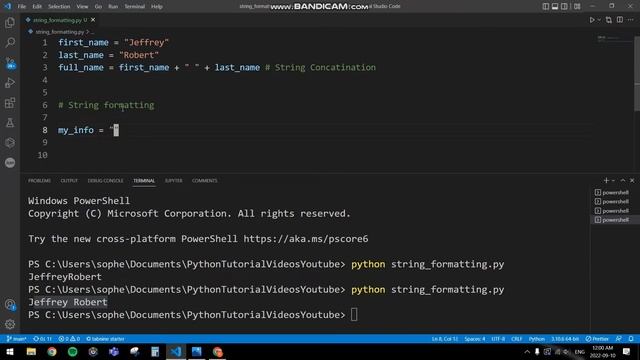The height and width of the screenshot is (360, 640).
Task: Click the string_formatting.py breadcrumb
Action: point(59,31)
